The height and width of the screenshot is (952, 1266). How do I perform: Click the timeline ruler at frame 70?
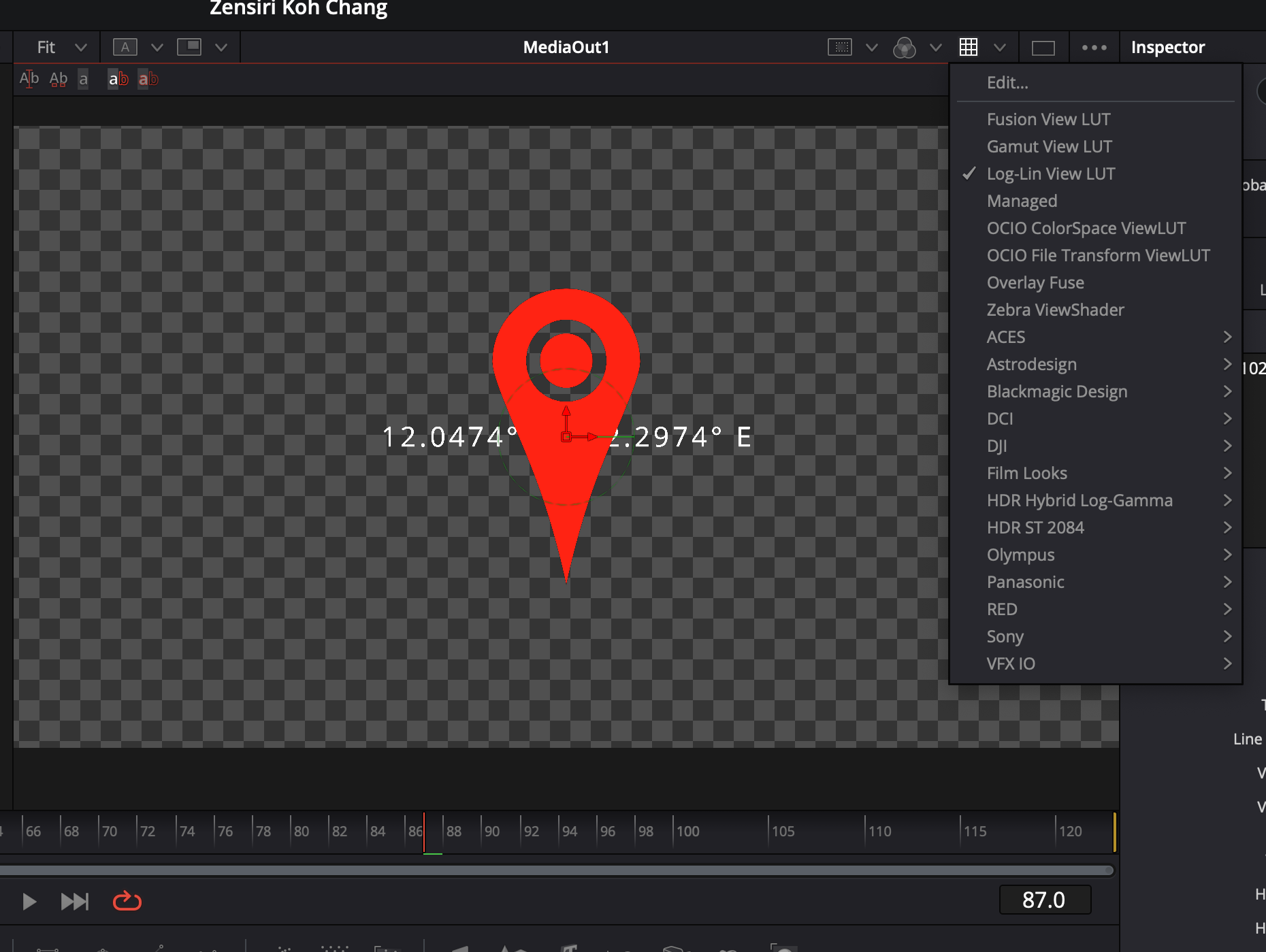pyautogui.click(x=109, y=831)
